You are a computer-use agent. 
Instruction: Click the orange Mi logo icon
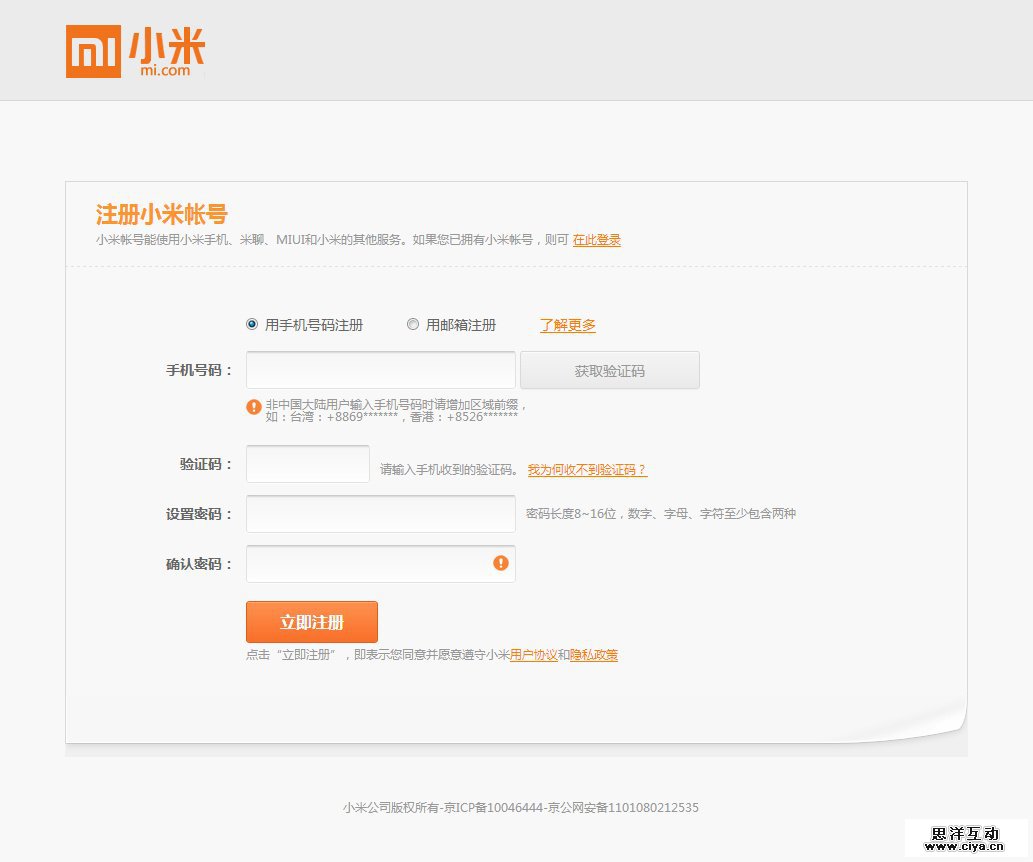tap(93, 51)
